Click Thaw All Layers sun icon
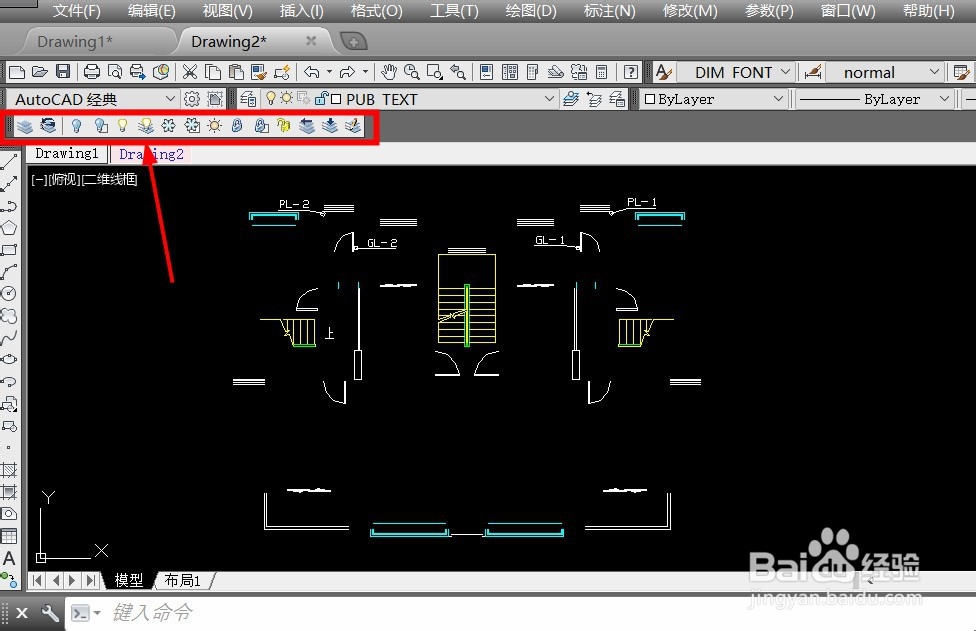The height and width of the screenshot is (631, 976). click(x=215, y=126)
